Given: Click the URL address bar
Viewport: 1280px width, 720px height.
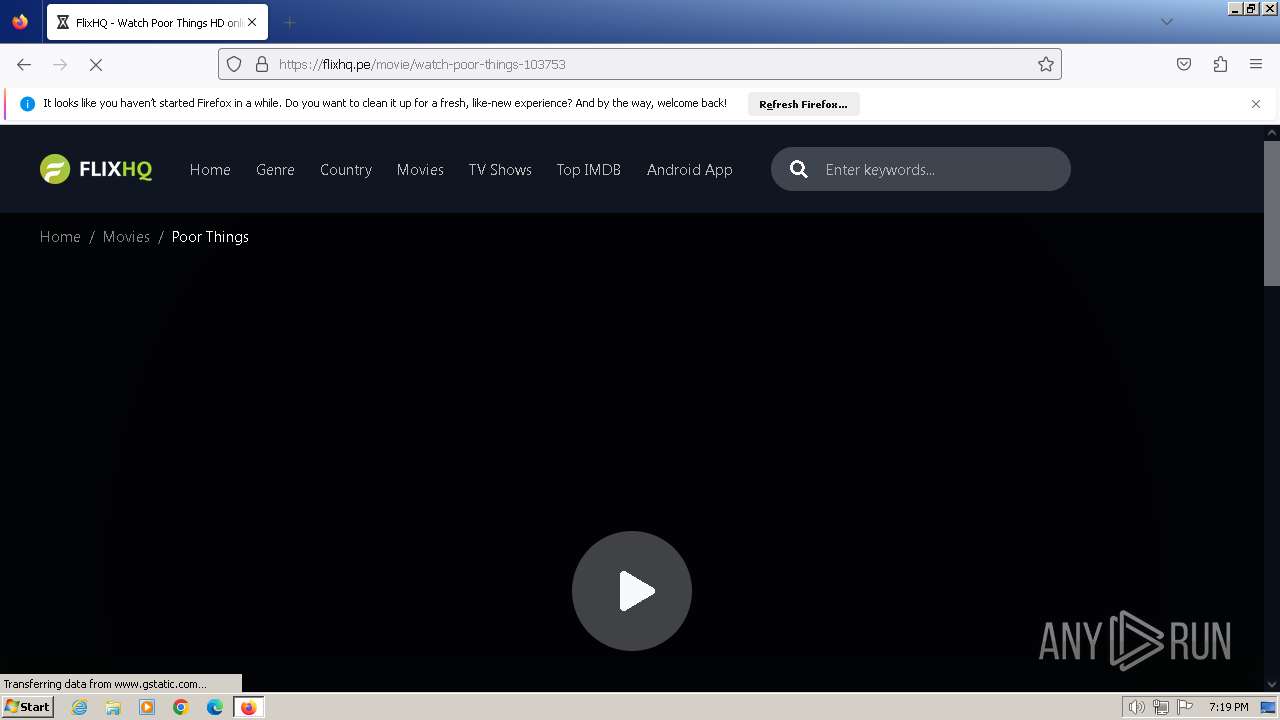Looking at the screenshot, I should [x=640, y=64].
